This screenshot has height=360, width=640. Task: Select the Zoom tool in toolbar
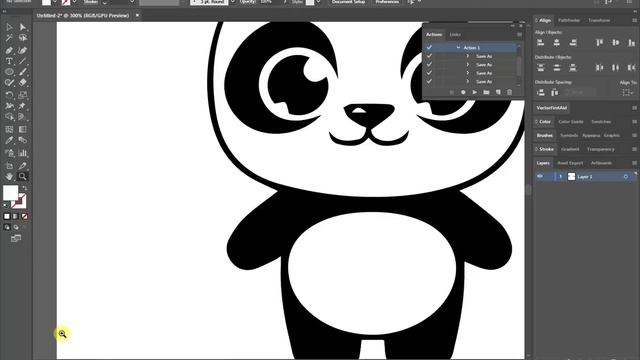(x=23, y=176)
